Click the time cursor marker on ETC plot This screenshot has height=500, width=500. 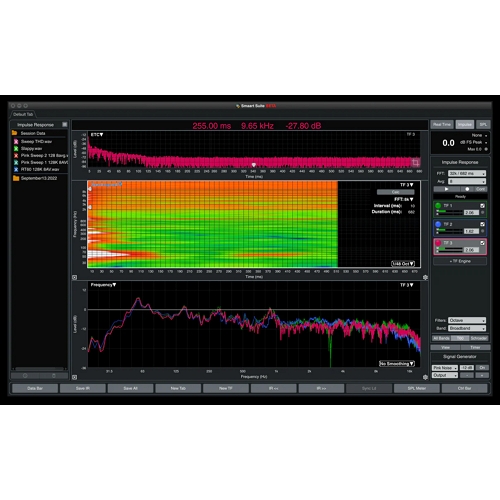(x=254, y=165)
